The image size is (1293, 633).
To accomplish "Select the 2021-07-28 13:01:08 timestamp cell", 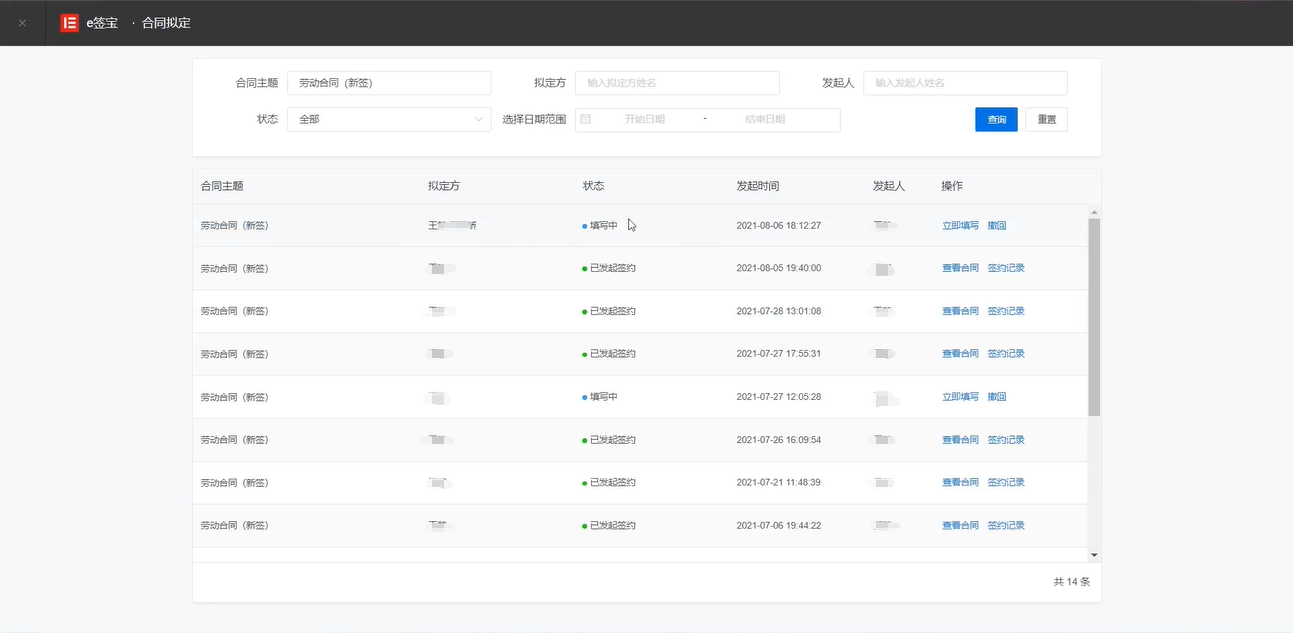I will click(779, 311).
